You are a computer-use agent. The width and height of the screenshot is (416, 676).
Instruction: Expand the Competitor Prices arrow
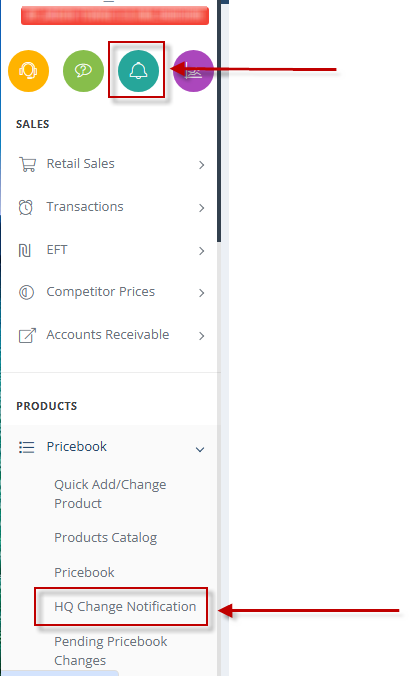coord(201,293)
